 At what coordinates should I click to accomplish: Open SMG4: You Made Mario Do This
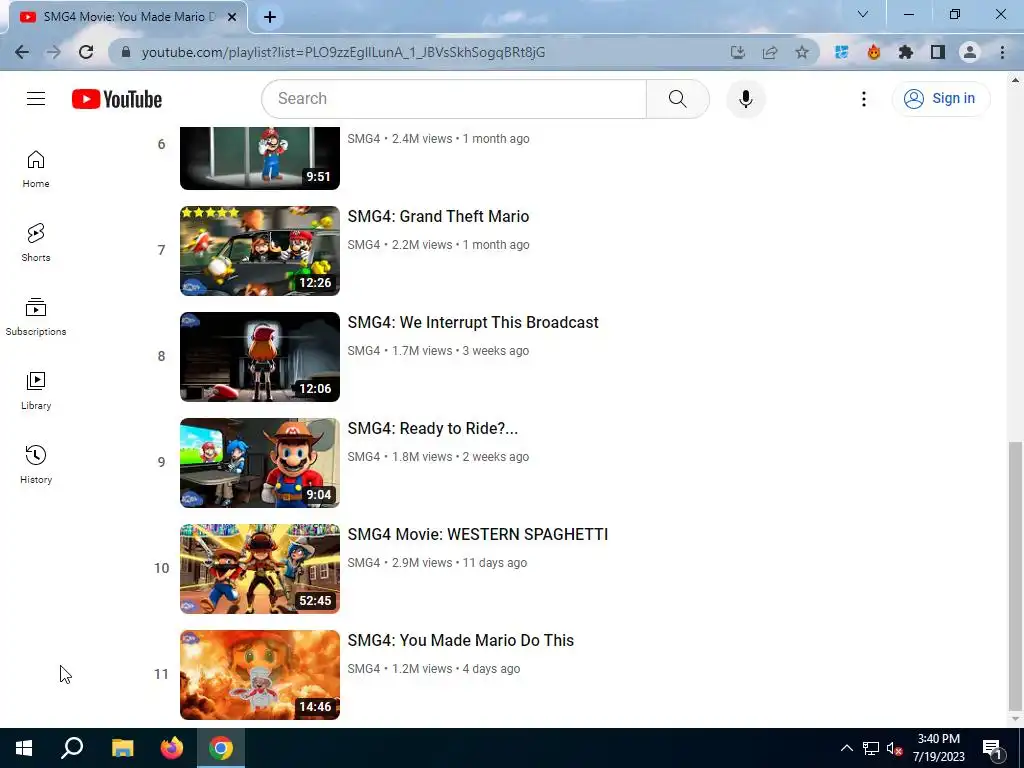coord(460,640)
